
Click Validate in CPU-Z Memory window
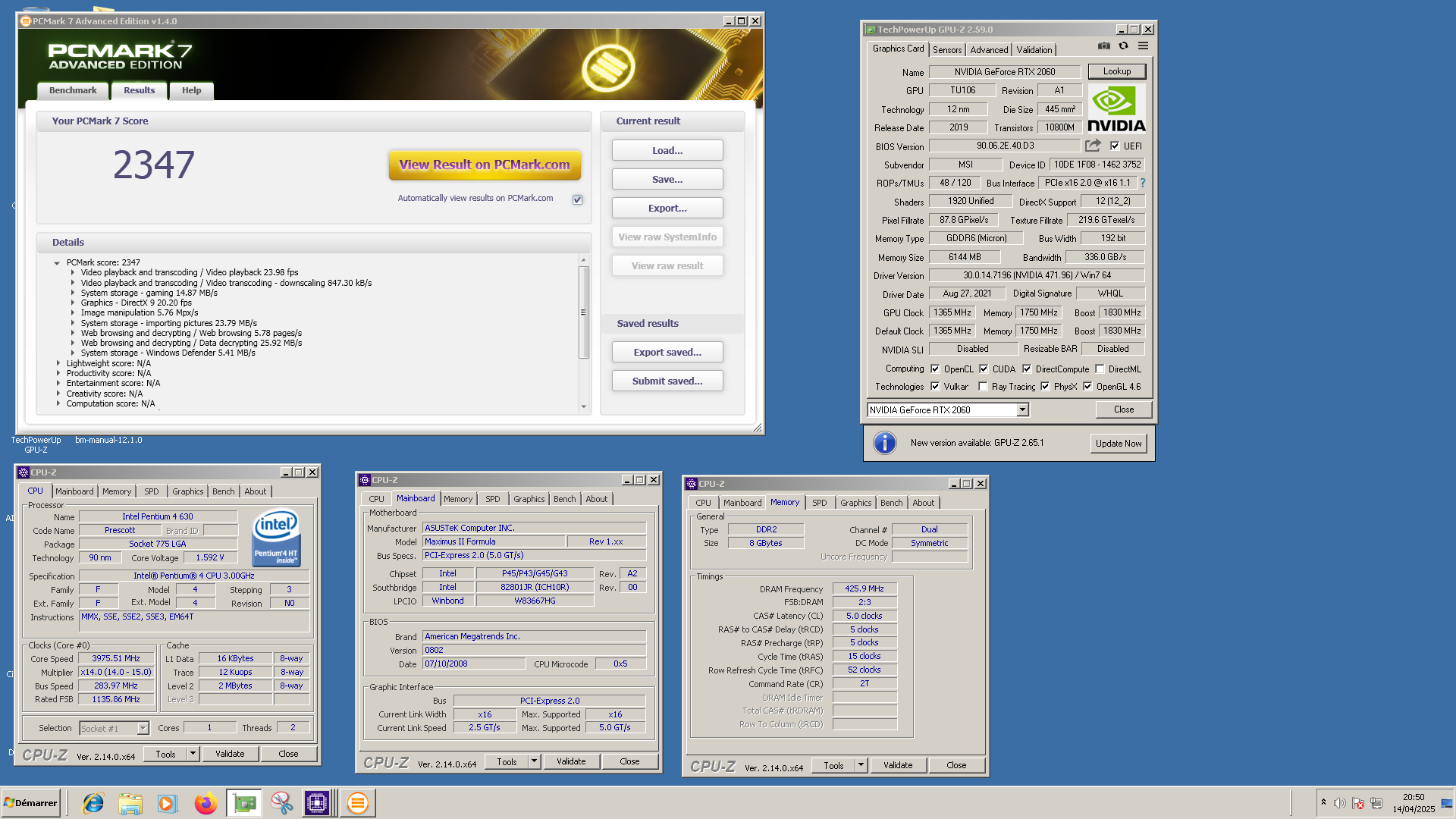[x=898, y=765]
